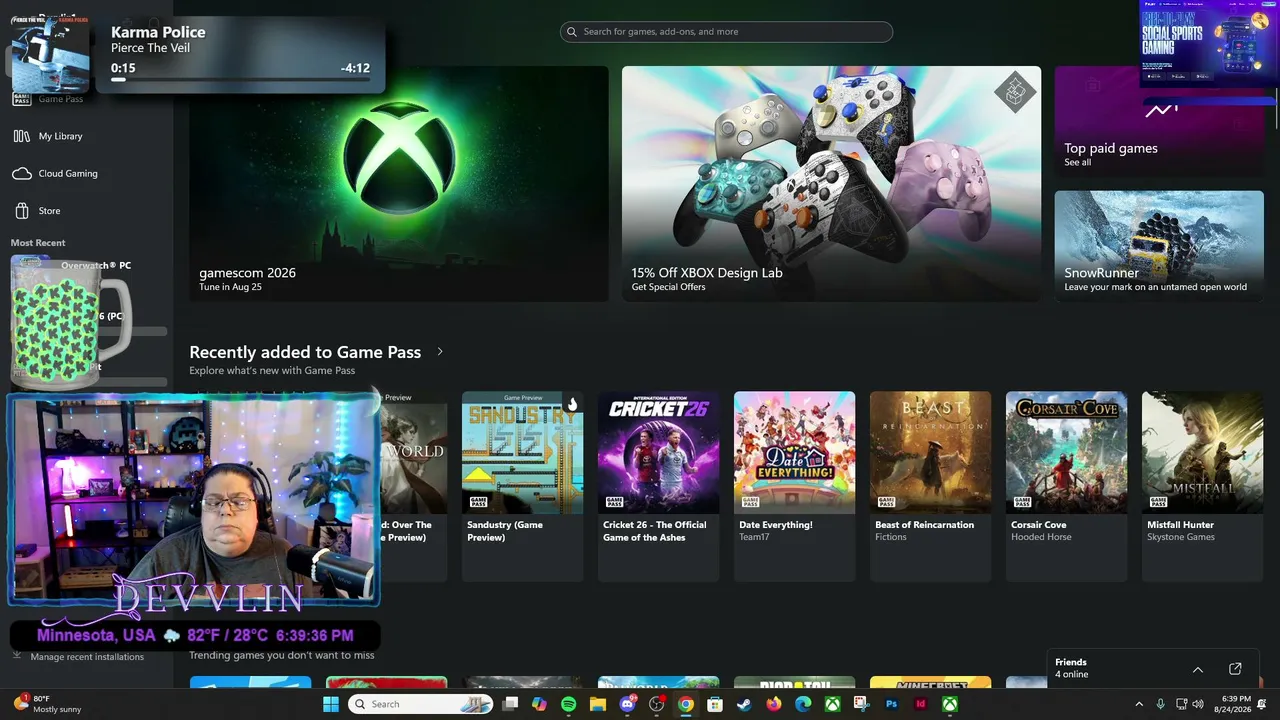
Task: Switch to Google Chrome in the taskbar
Action: click(x=686, y=704)
